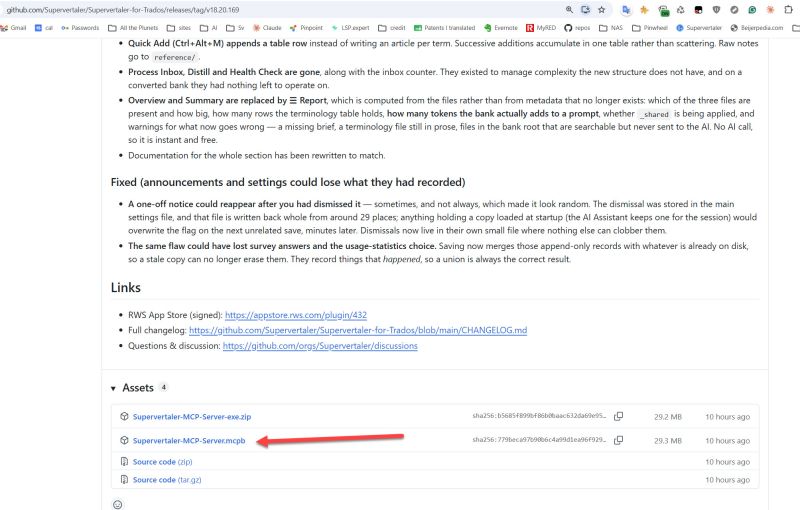Open the Pinwheel bookmark folder
The height and width of the screenshot is (510, 800).
(649, 28)
